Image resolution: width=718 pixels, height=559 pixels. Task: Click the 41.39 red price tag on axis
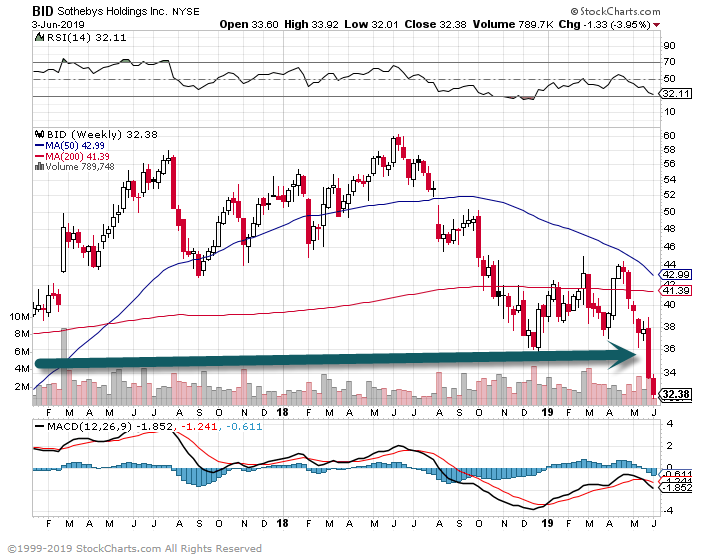(x=675, y=291)
